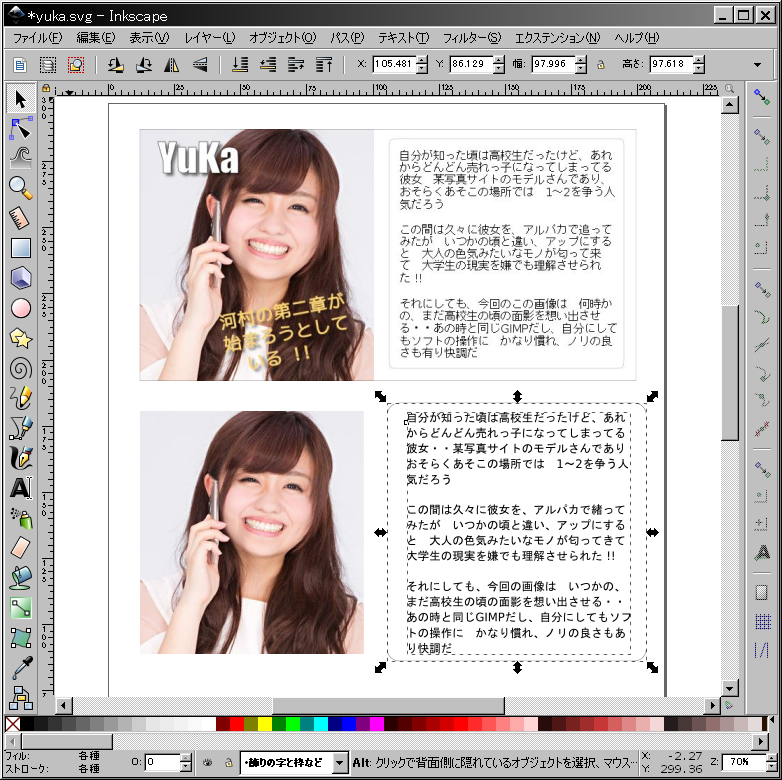Click the no-paint X swatch
782x780 pixels.
coord(12,724)
